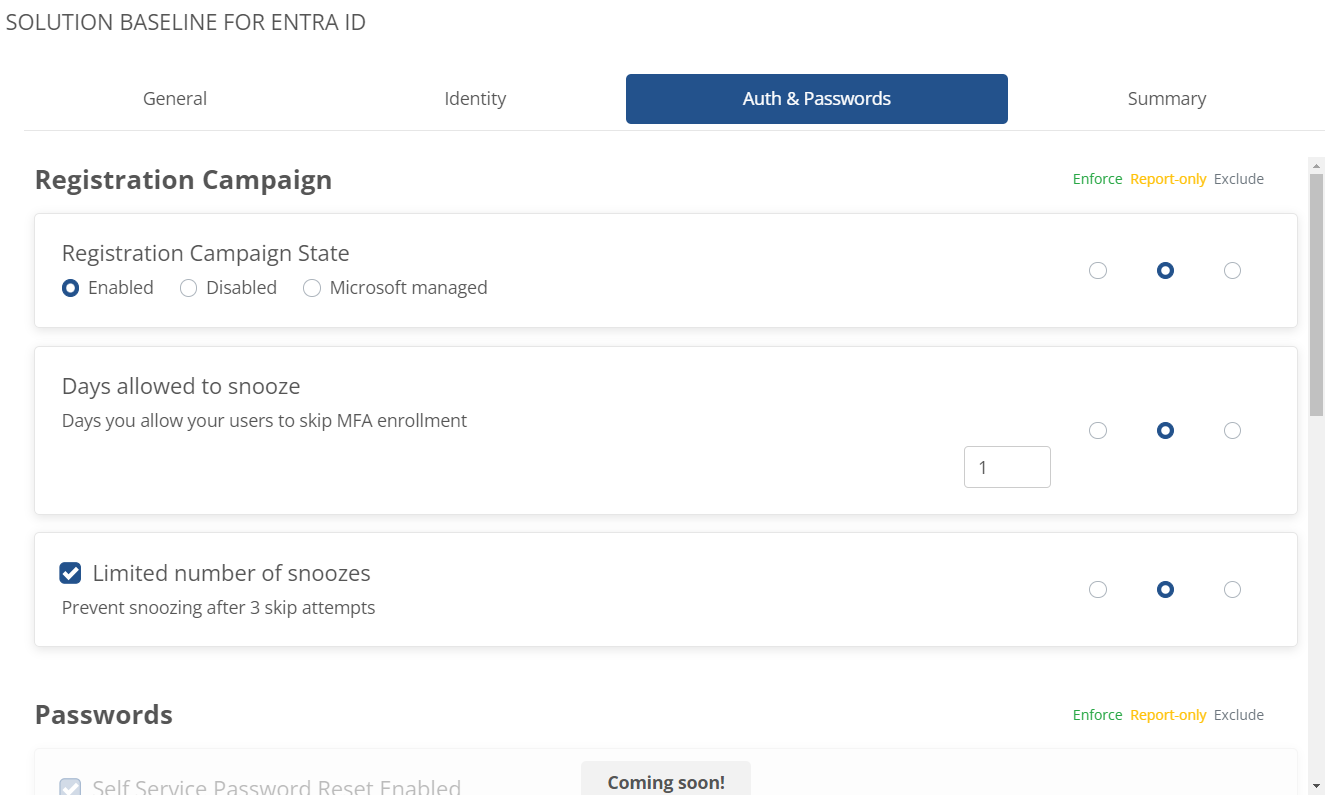
Task: Select the Auth & Passwords tab
Action: pyautogui.click(x=817, y=99)
